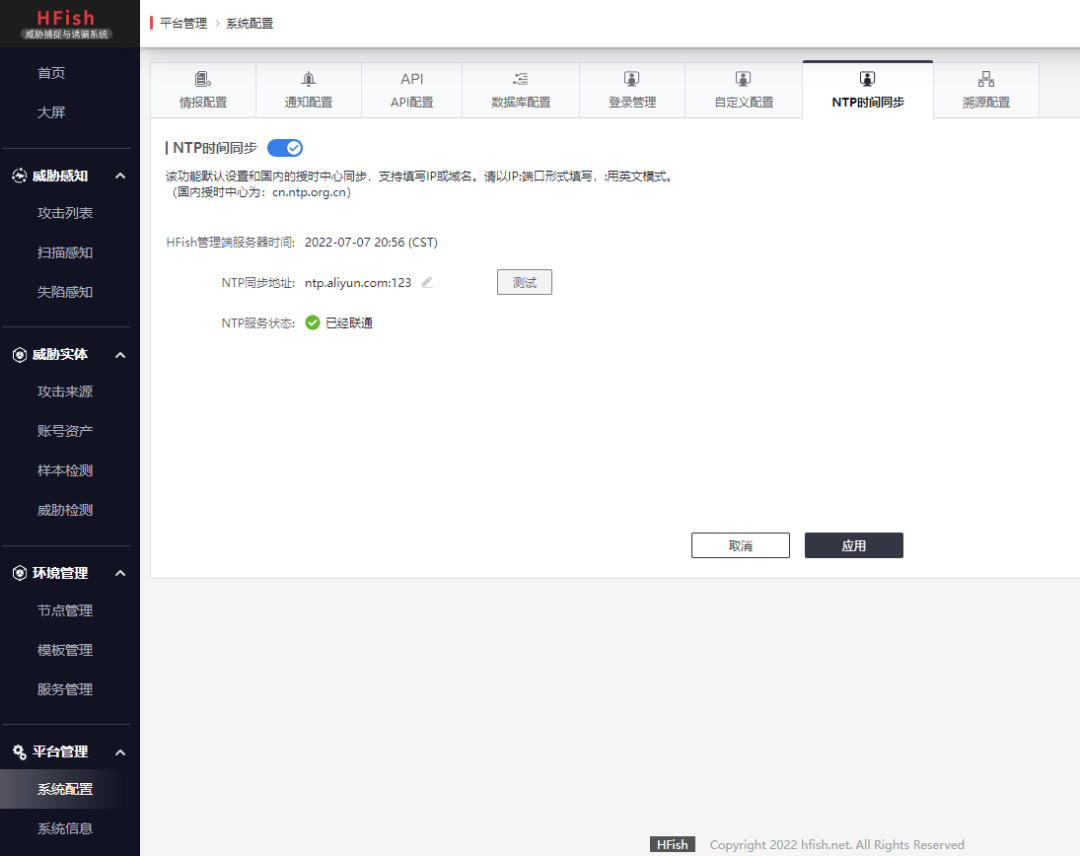
Task: Click the green NTP service status checkmark
Action: [x=310, y=322]
